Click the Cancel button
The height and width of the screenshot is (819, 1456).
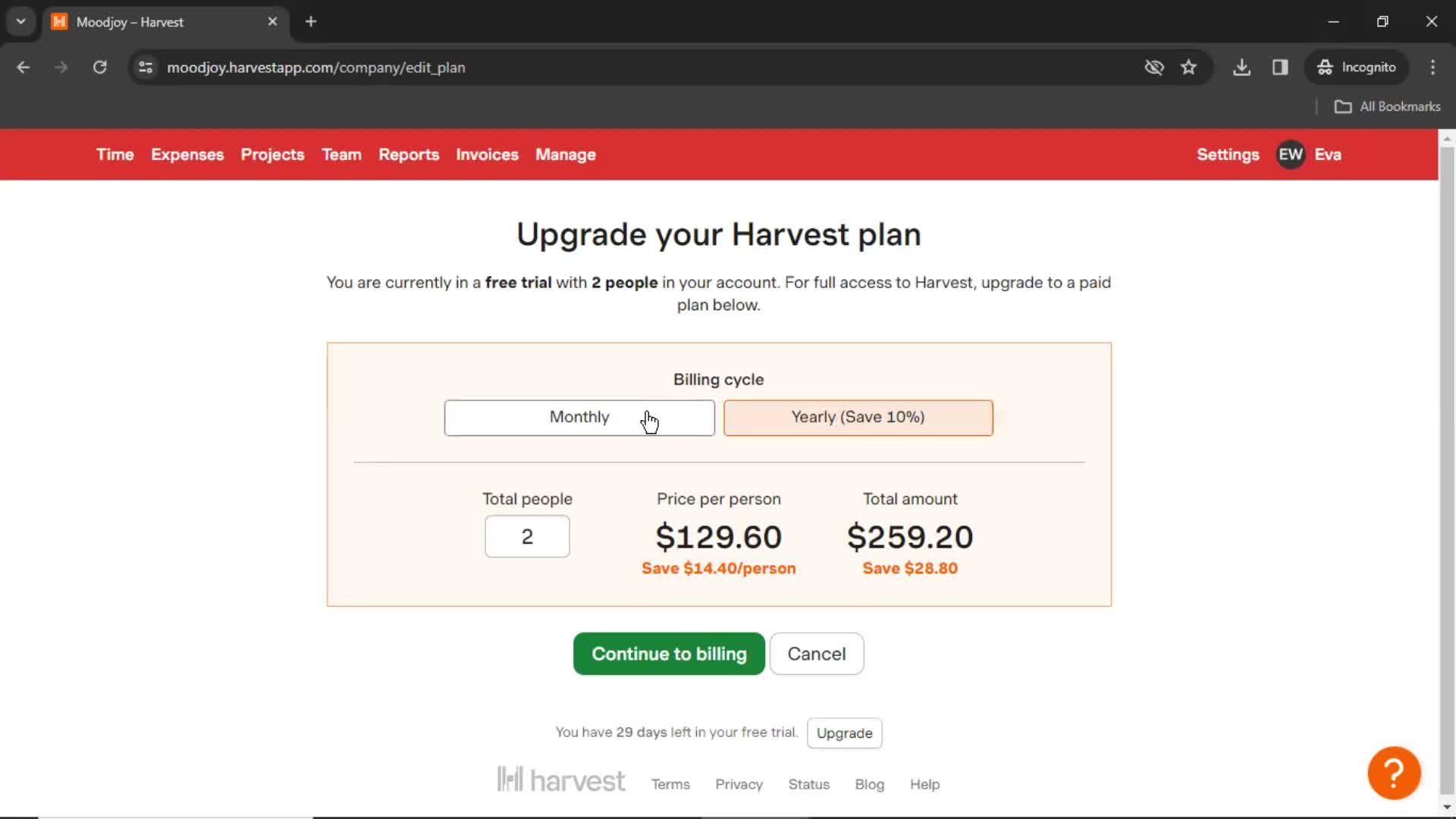click(x=817, y=653)
